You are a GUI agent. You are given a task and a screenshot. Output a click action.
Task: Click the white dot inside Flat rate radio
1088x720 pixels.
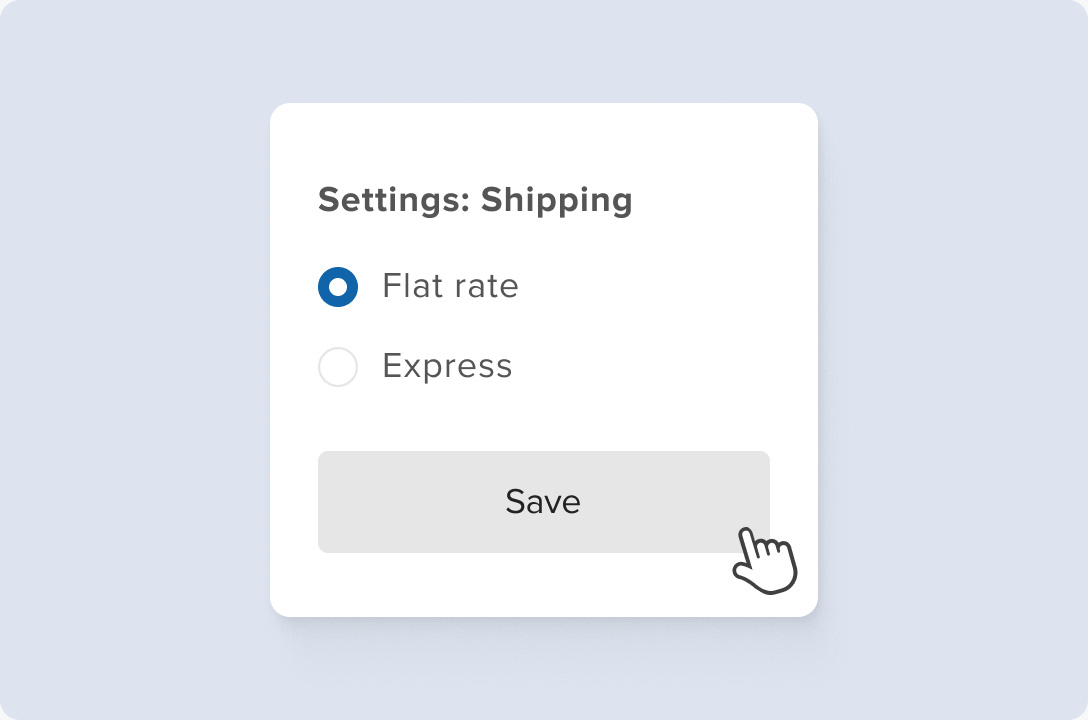(338, 287)
